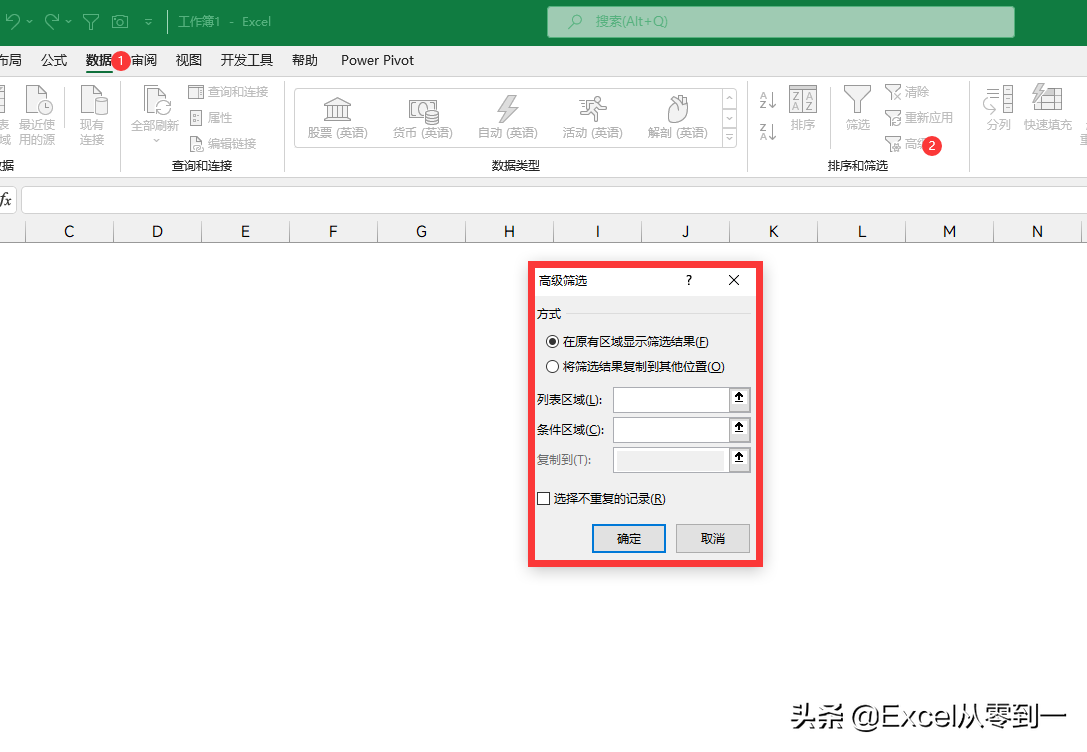The width and height of the screenshot is (1087, 752).
Task: Select 'Filter the list in place' radio button
Action: click(x=553, y=342)
